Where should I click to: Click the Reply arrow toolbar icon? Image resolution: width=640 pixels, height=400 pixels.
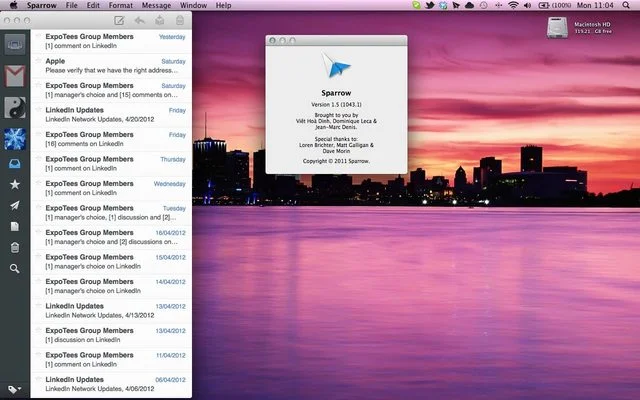[x=140, y=20]
